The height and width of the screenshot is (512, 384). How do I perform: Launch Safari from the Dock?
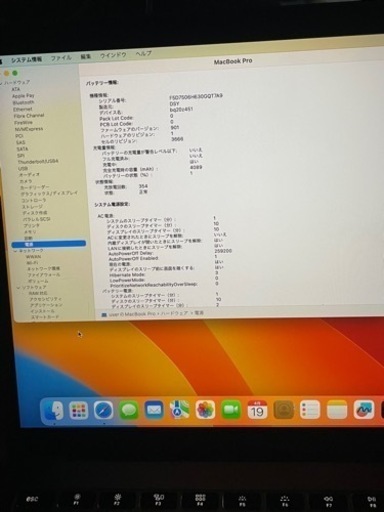pyautogui.click(x=104, y=410)
